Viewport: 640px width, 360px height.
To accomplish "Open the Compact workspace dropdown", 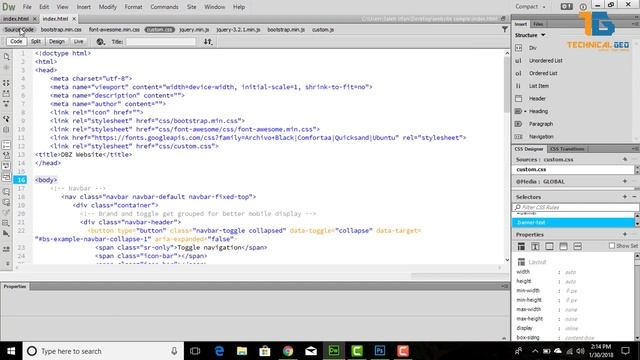I will [530, 7].
